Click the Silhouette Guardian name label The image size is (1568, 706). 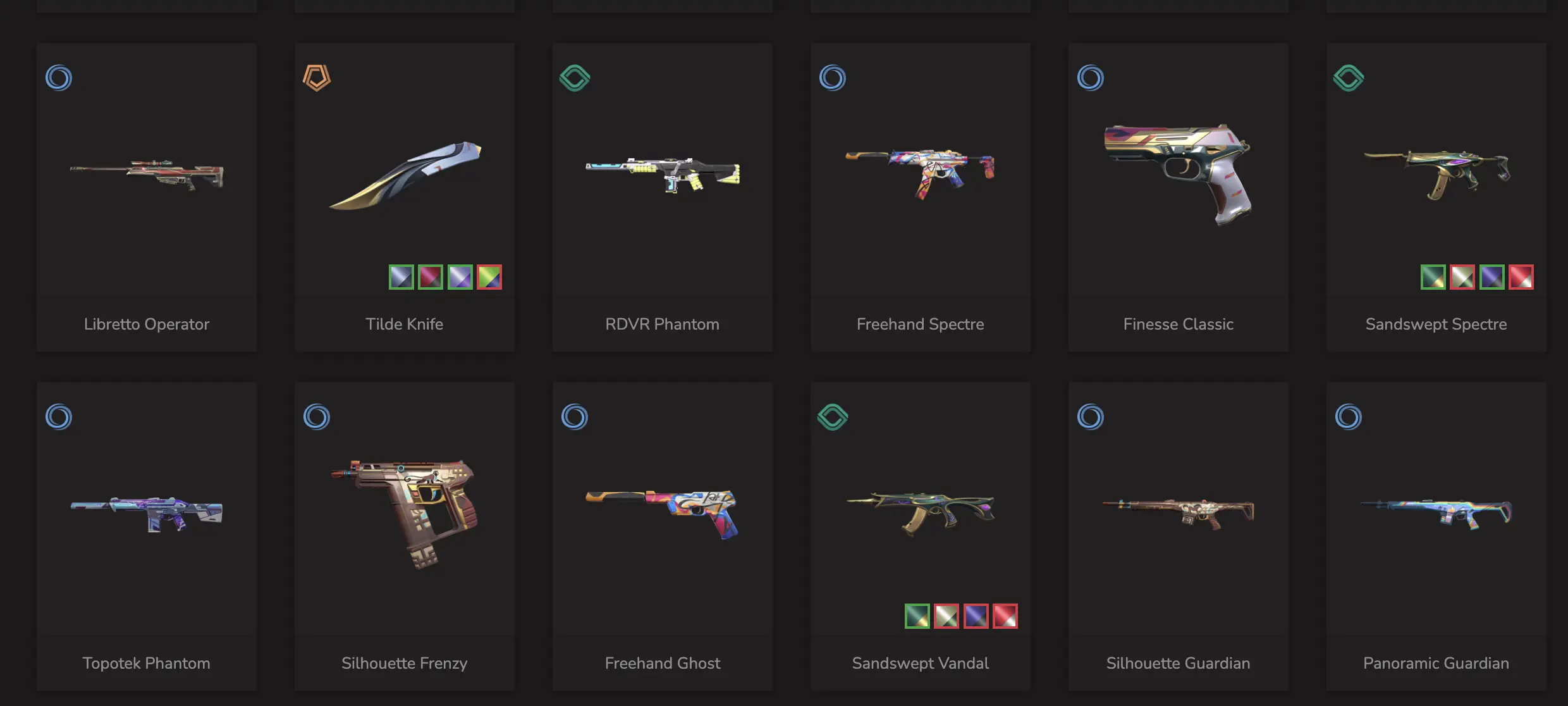tap(1178, 663)
